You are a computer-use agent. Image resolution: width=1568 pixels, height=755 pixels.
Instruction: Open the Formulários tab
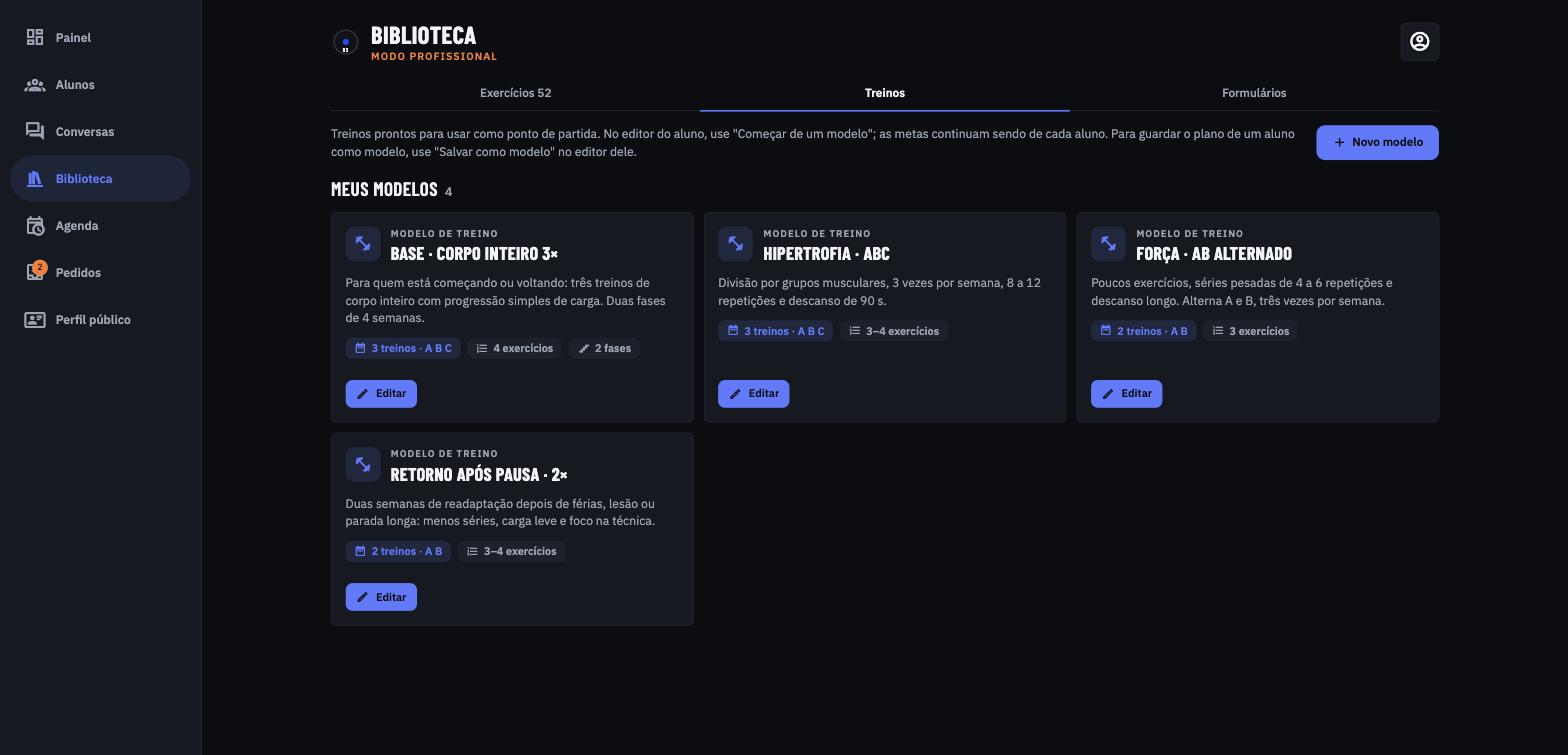[x=1254, y=93]
